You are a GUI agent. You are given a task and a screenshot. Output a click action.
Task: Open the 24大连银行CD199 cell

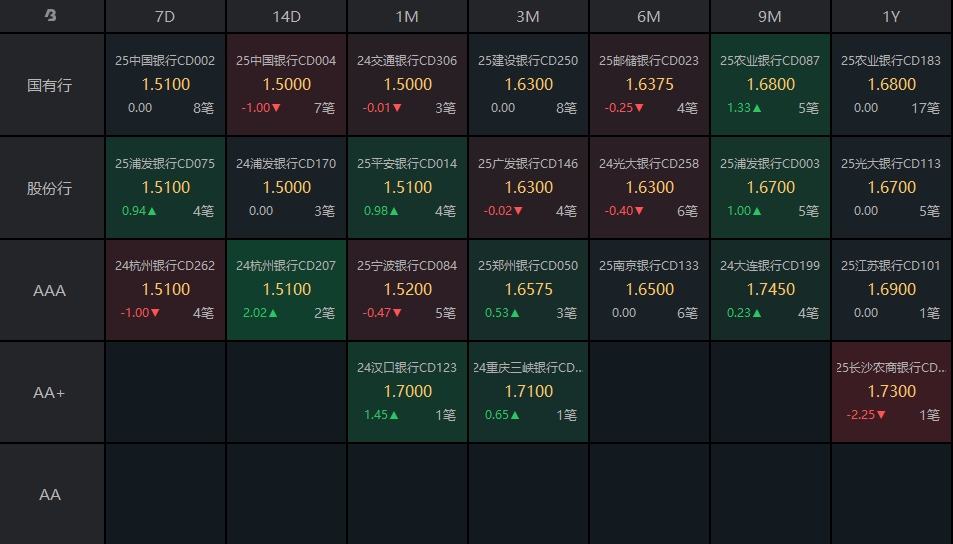click(770, 289)
